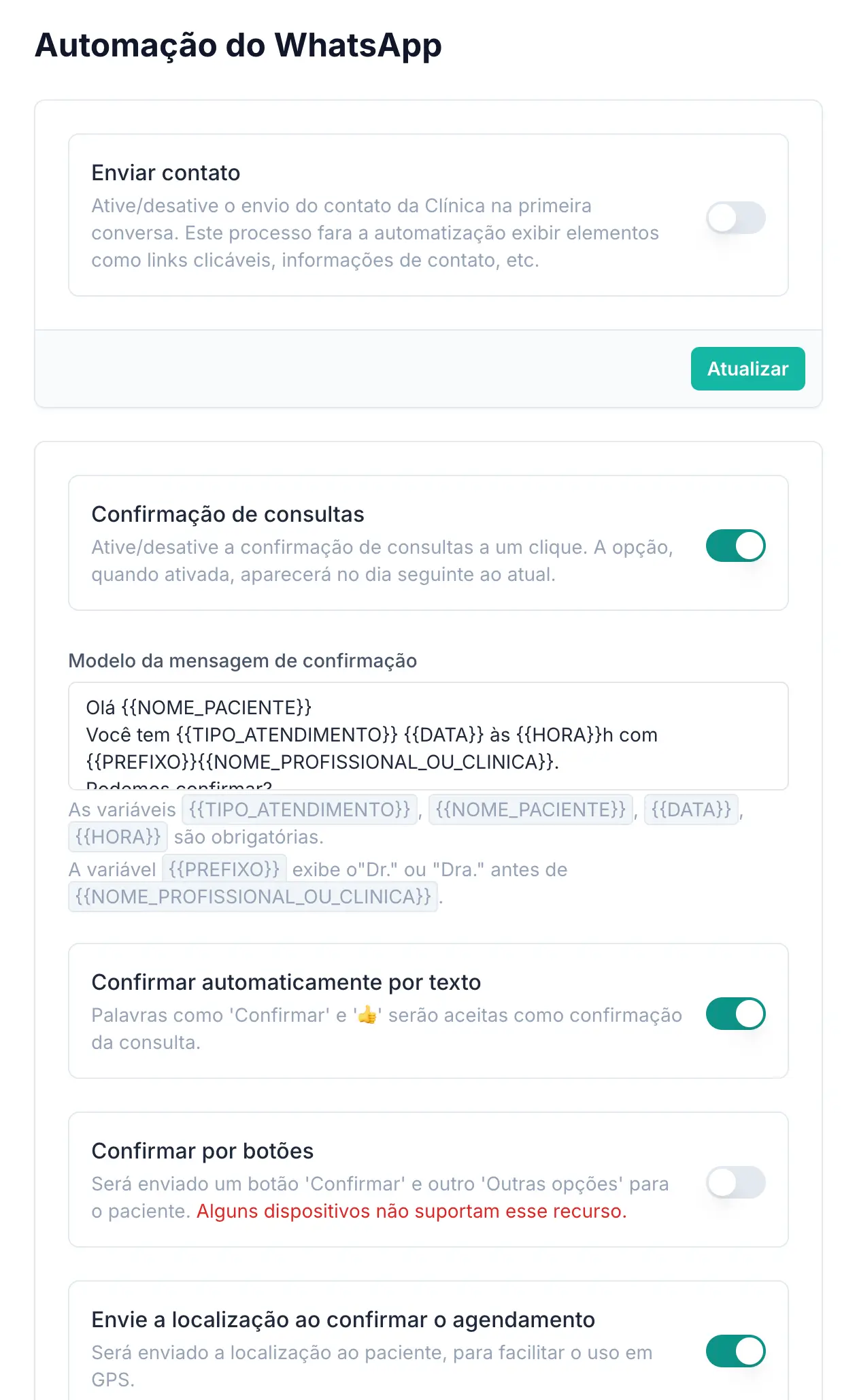The width and height of the screenshot is (857, 1400).
Task: Click the "Envie a localização ao confirmar" heading
Action: tap(343, 1320)
